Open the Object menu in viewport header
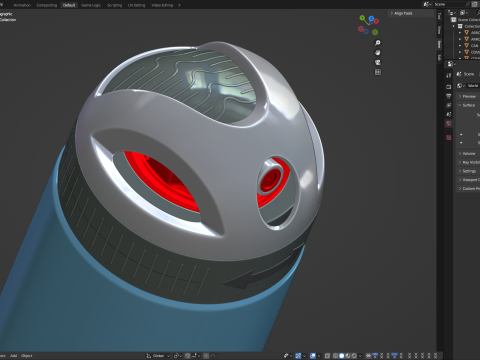Image resolution: width=480 pixels, height=360 pixels. [x=27, y=356]
